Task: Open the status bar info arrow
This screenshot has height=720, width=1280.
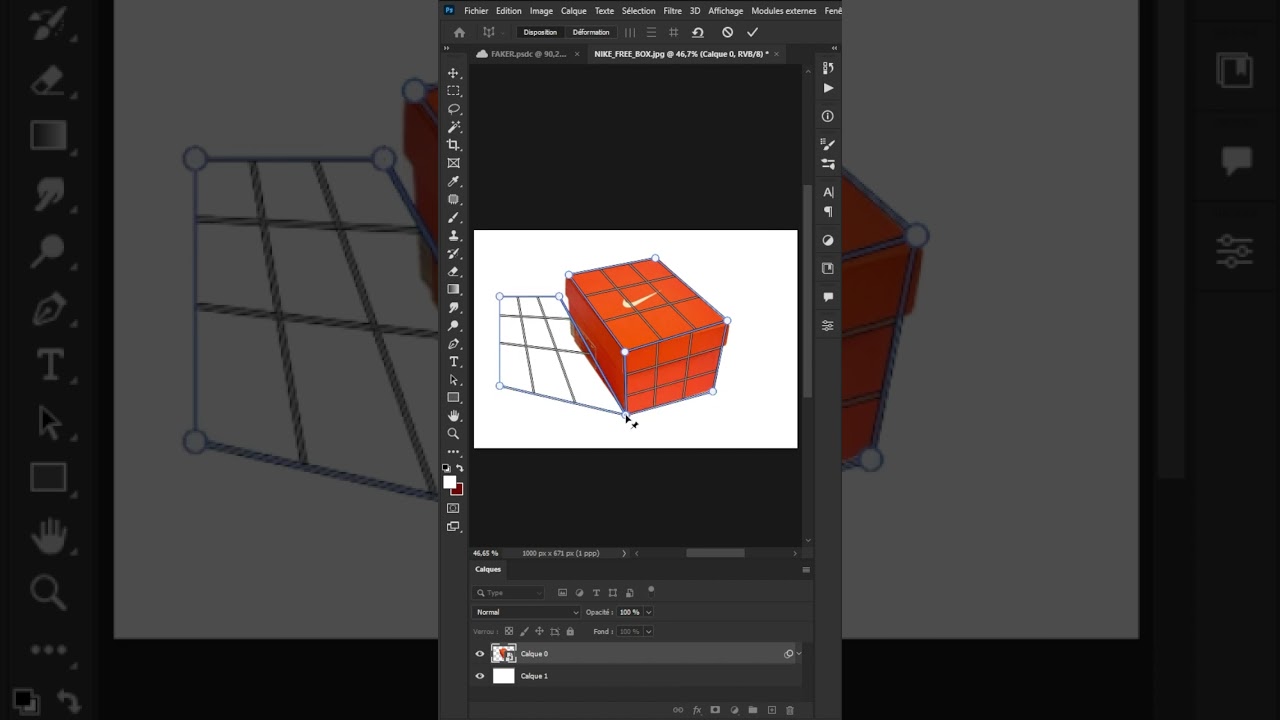Action: (x=624, y=553)
